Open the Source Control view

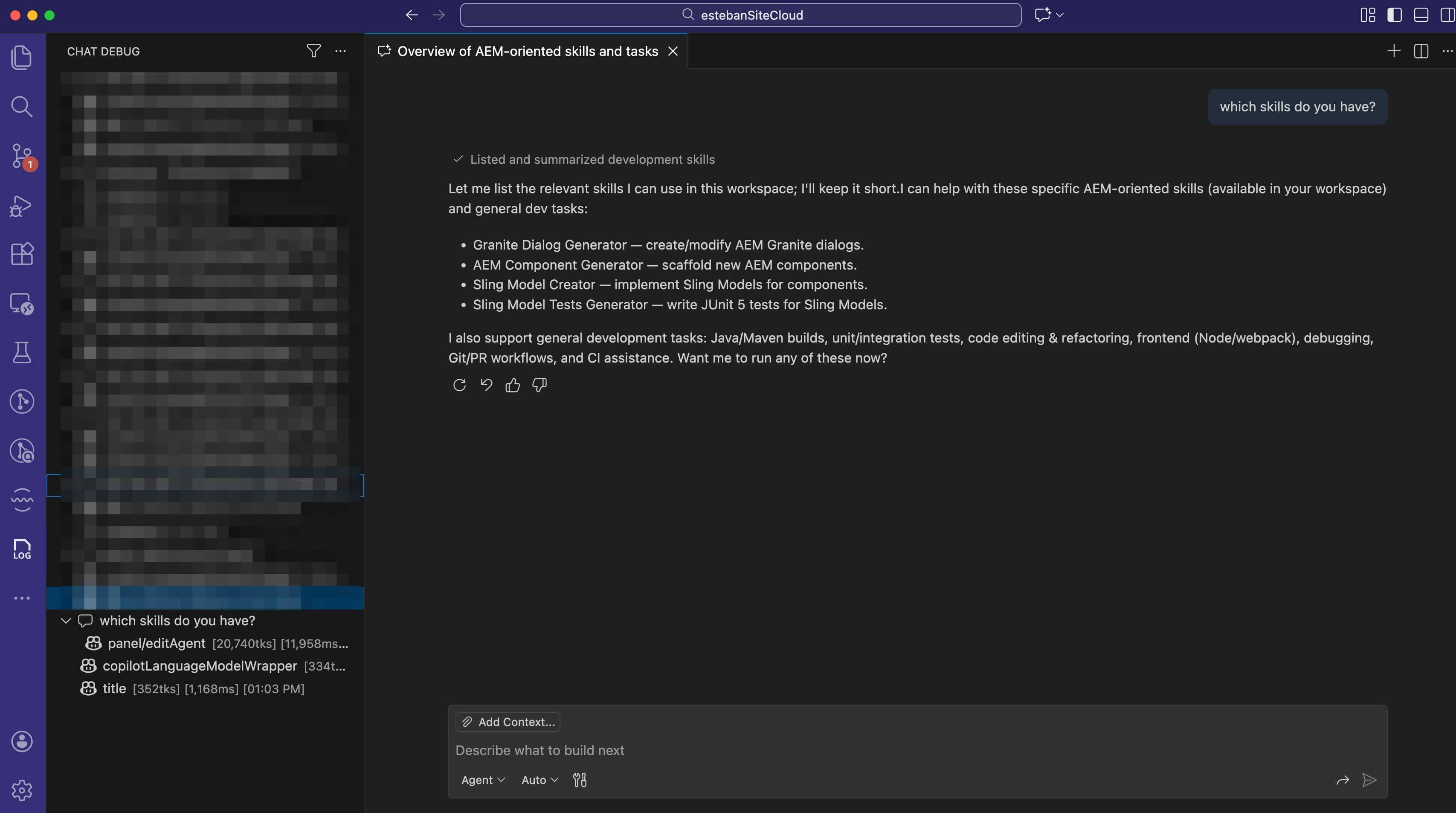[x=21, y=155]
